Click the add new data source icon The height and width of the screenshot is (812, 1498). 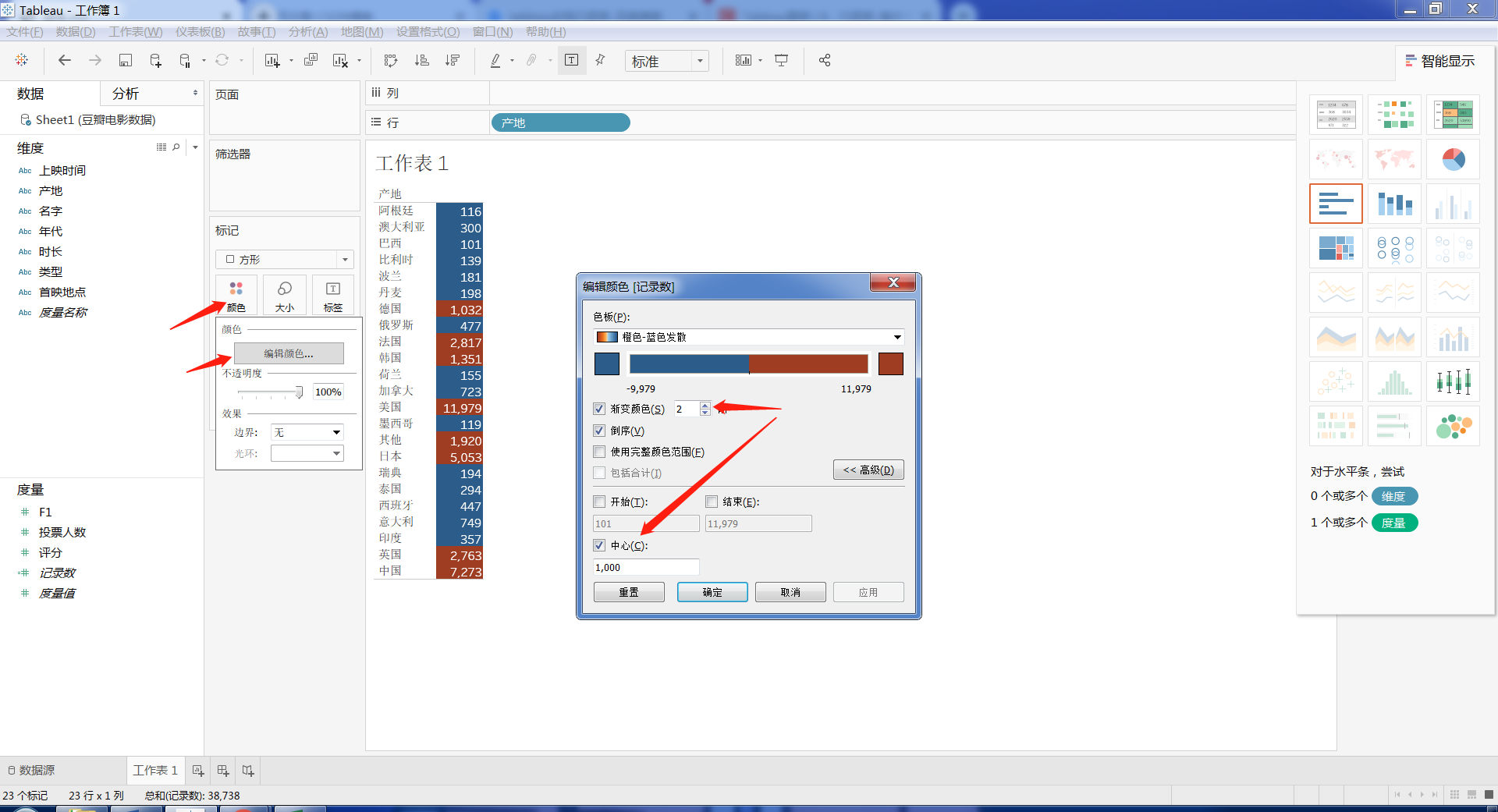[x=155, y=60]
